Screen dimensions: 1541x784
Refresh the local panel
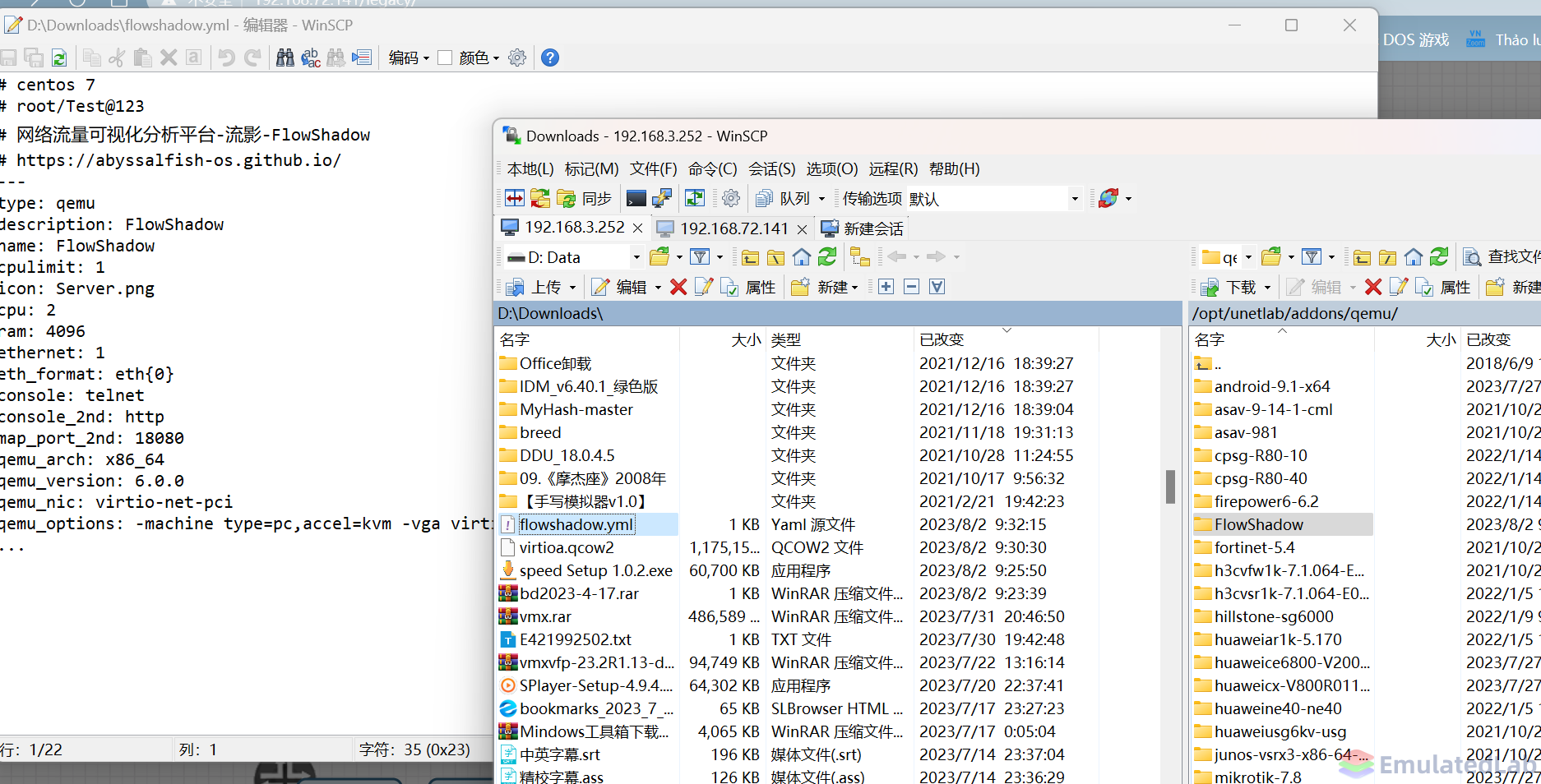(x=827, y=257)
